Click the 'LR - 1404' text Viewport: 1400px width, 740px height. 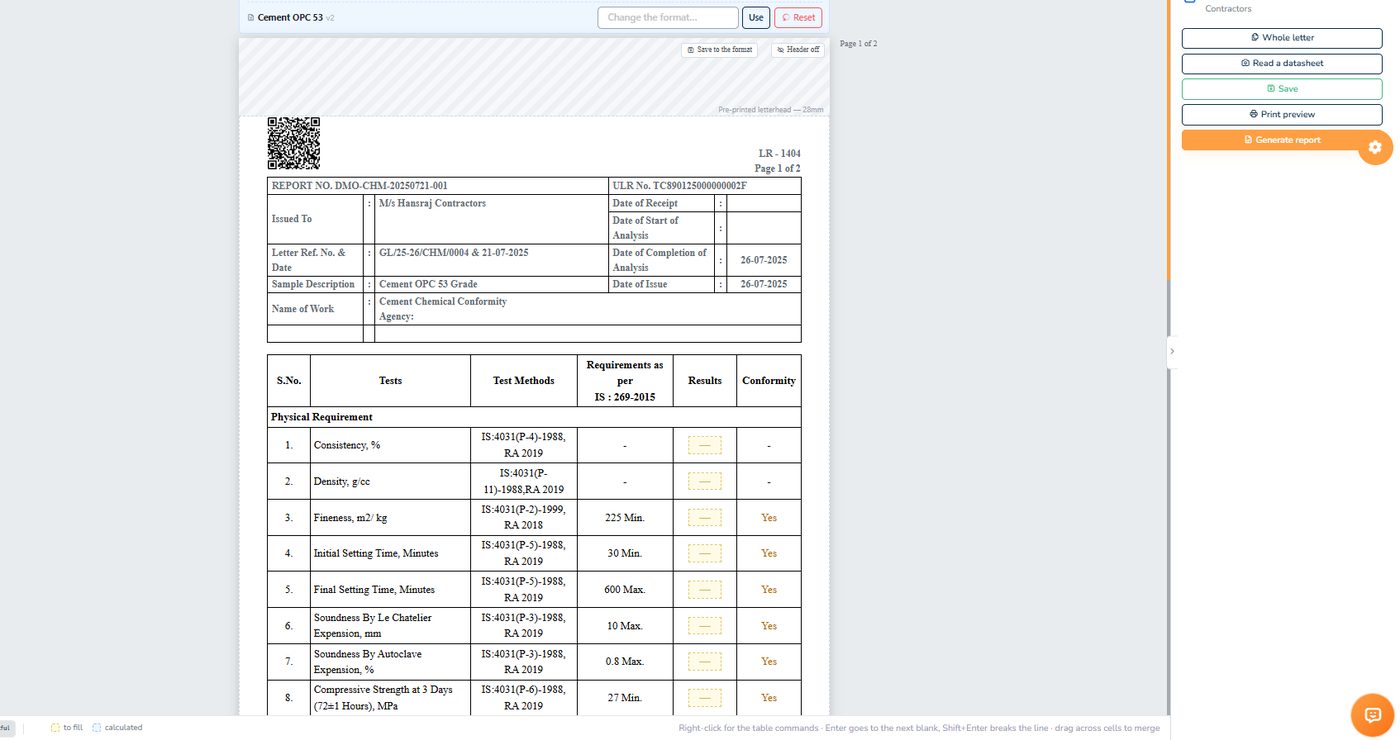(779, 153)
